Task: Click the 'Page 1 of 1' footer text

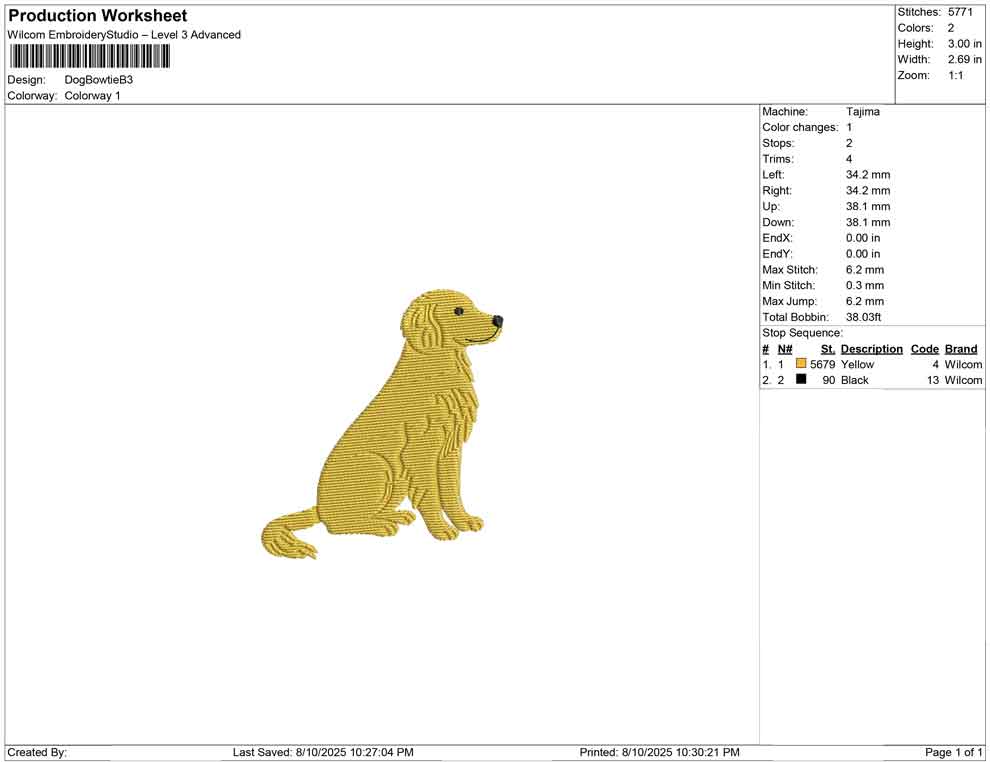Action: coord(954,752)
